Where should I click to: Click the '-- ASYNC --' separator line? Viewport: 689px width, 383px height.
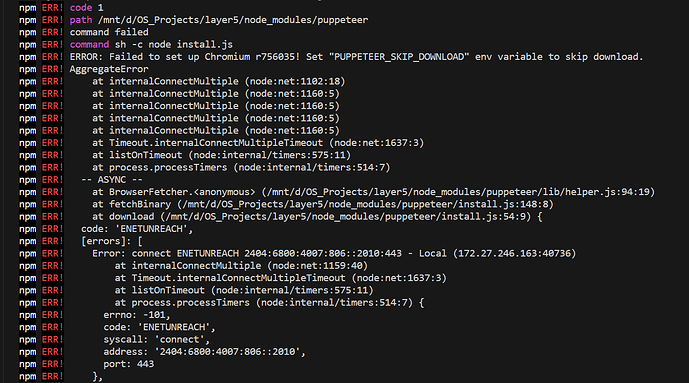coord(112,180)
